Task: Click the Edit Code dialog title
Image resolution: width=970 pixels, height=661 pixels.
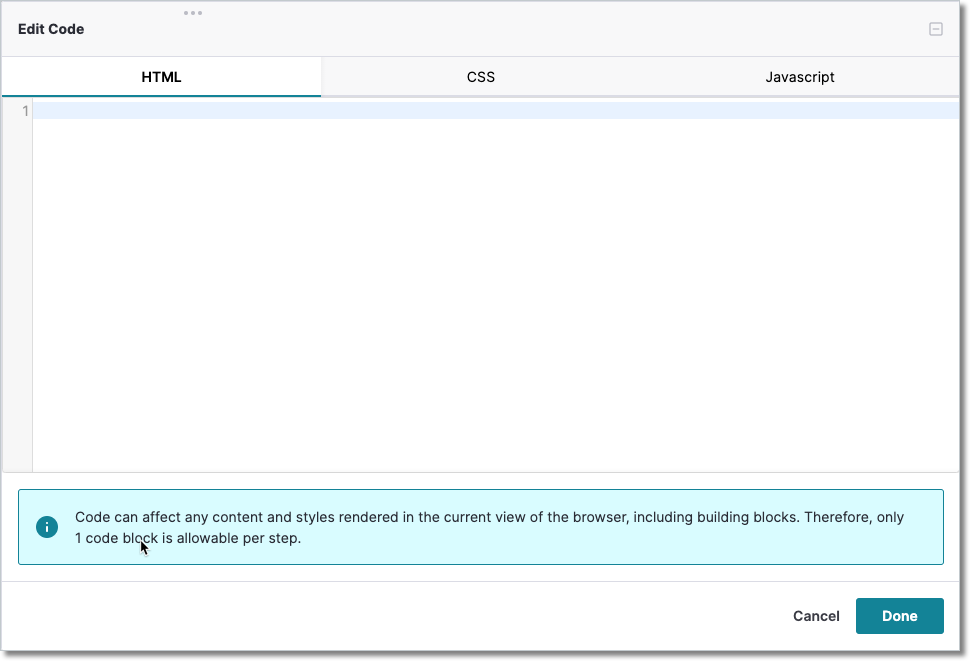Action: pos(51,29)
